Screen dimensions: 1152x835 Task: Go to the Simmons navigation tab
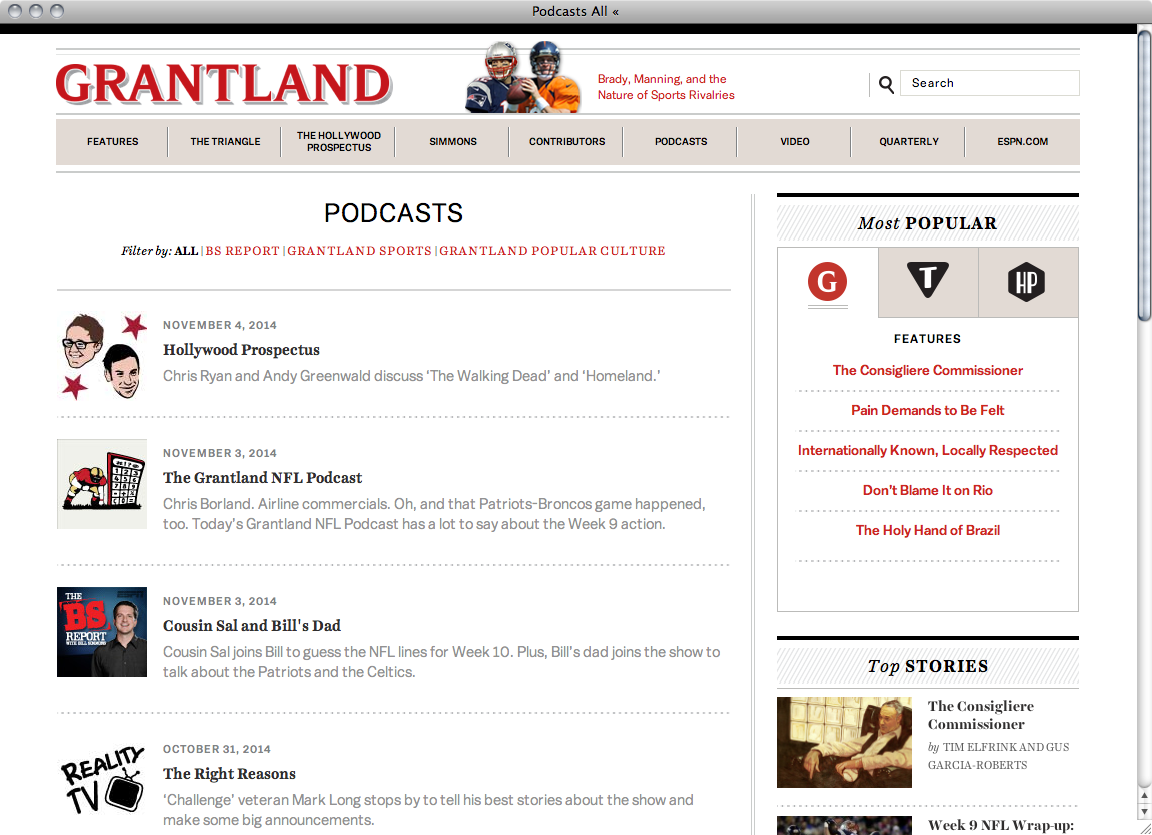(x=453, y=142)
